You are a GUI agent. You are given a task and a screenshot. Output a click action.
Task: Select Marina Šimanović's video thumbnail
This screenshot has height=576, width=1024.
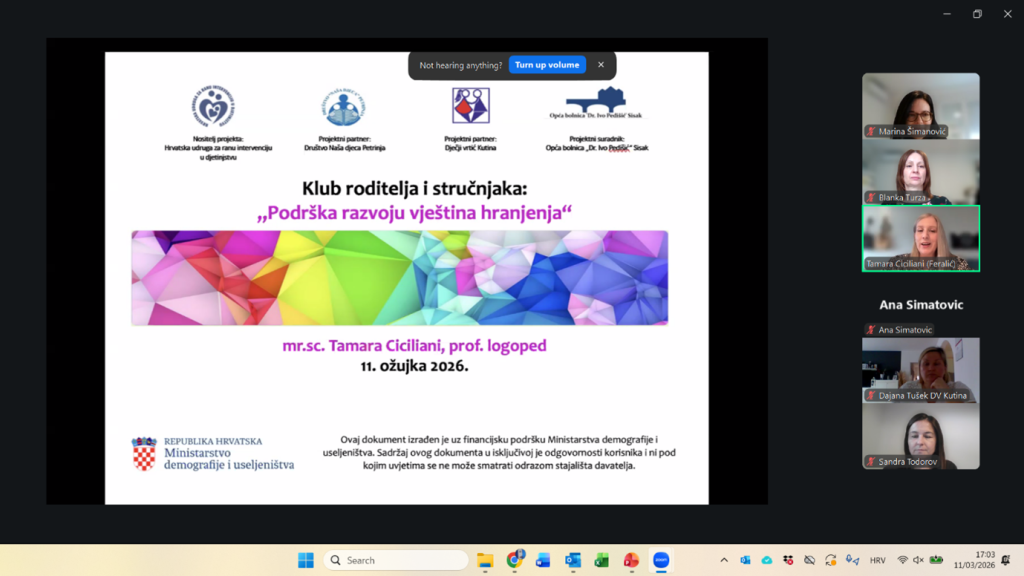point(921,105)
